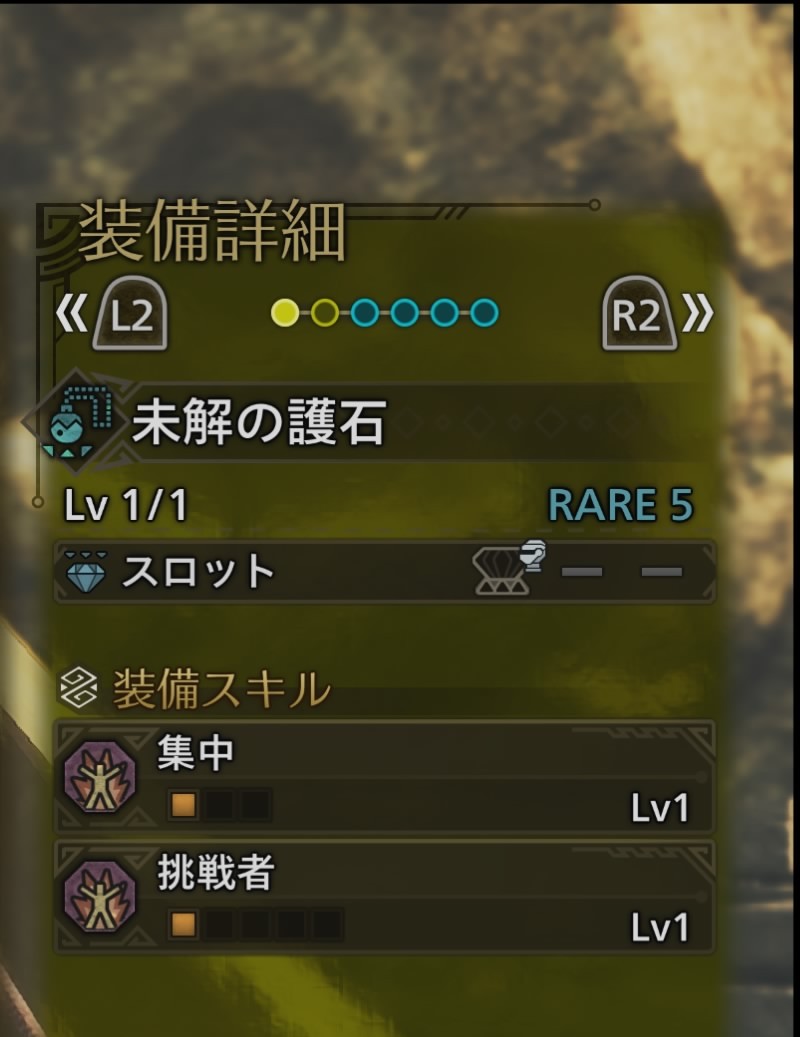800x1037 pixels.
Task: Click the R2 shoulder button icon
Action: tap(639, 314)
